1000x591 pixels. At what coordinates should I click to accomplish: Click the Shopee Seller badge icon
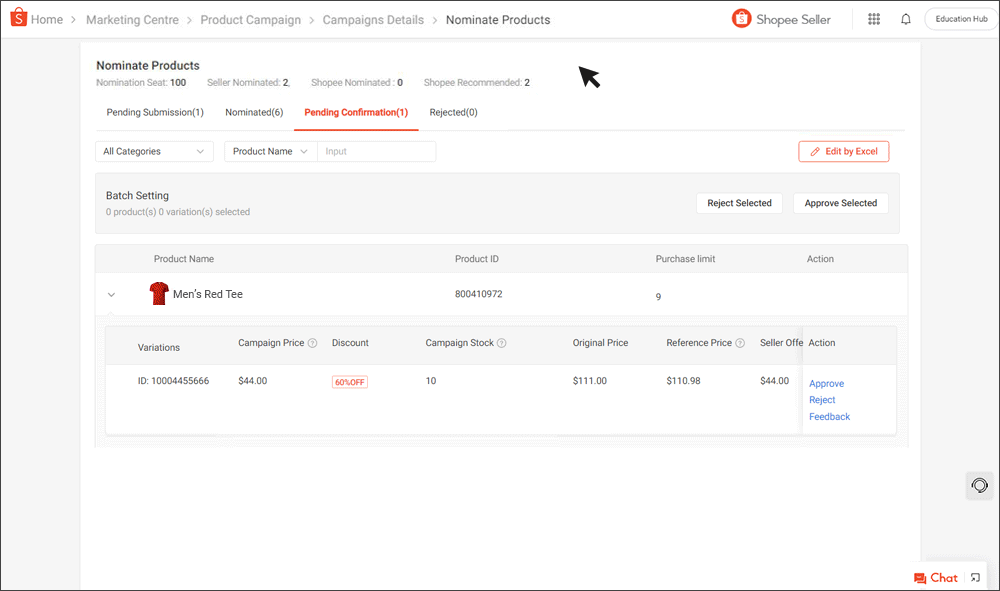[x=741, y=18]
